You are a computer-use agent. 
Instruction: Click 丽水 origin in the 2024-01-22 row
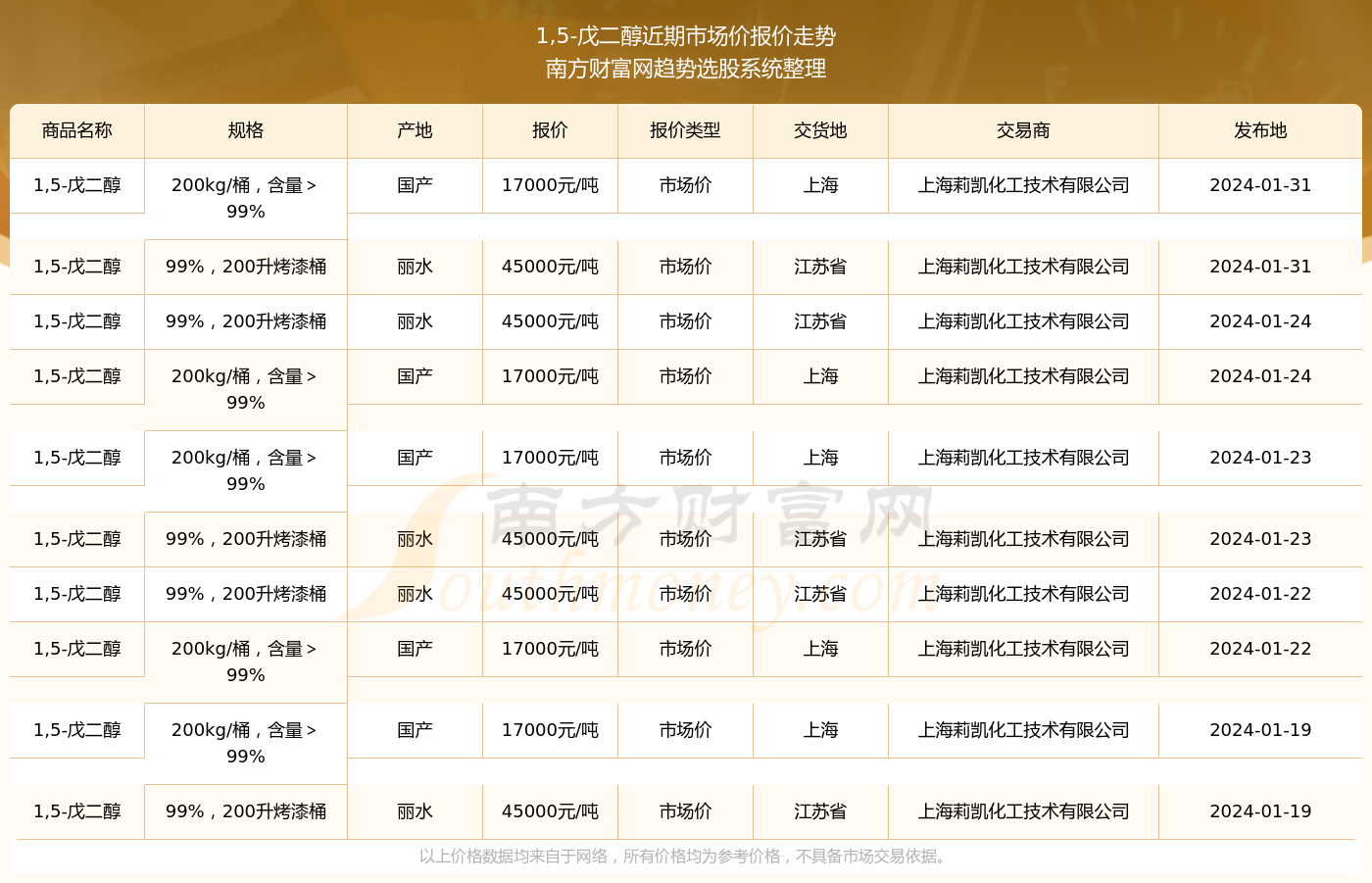pyautogui.click(x=415, y=594)
